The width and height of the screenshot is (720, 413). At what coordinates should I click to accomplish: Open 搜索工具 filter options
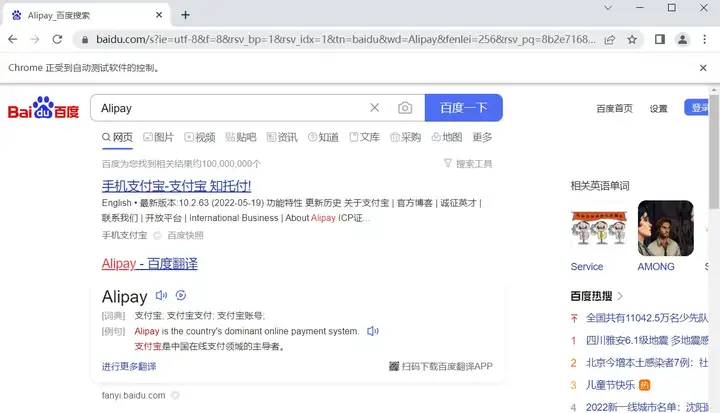tap(468, 164)
